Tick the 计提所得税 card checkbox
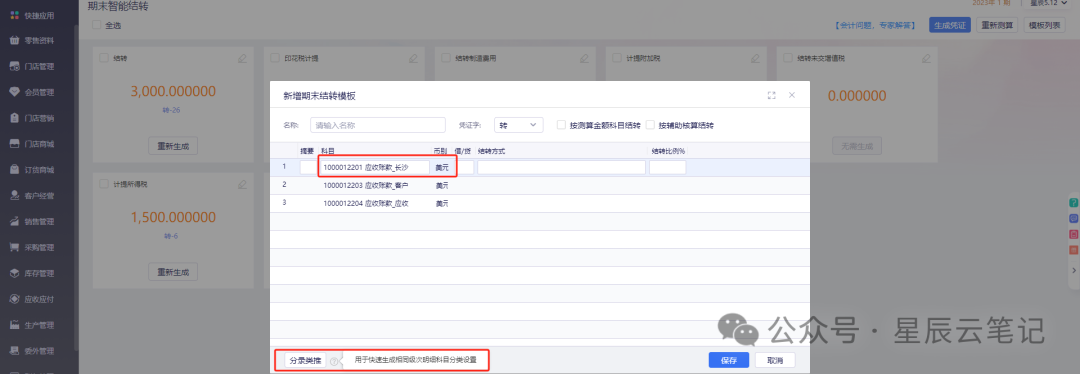The height and width of the screenshot is (374, 1080). click(x=104, y=185)
